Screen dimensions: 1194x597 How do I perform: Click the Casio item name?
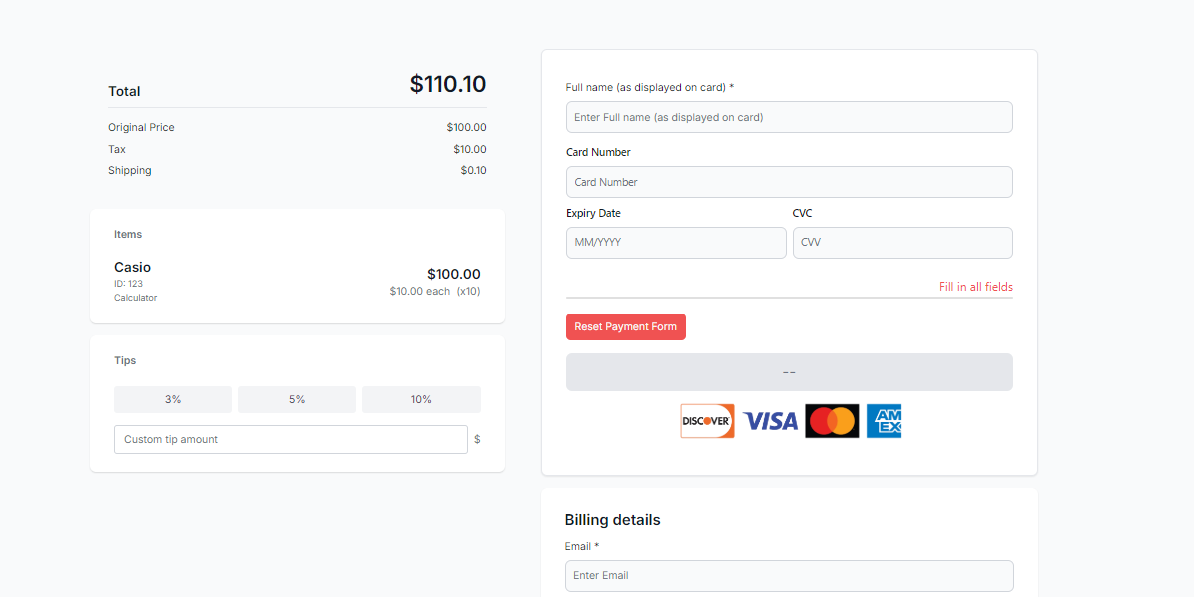(x=131, y=267)
